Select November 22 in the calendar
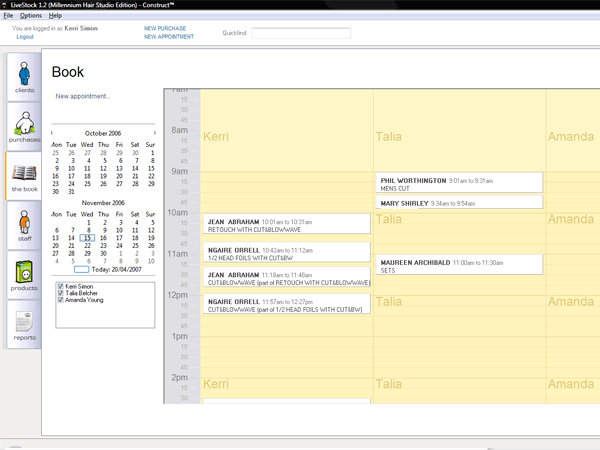This screenshot has width=600, height=450. pos(87,246)
